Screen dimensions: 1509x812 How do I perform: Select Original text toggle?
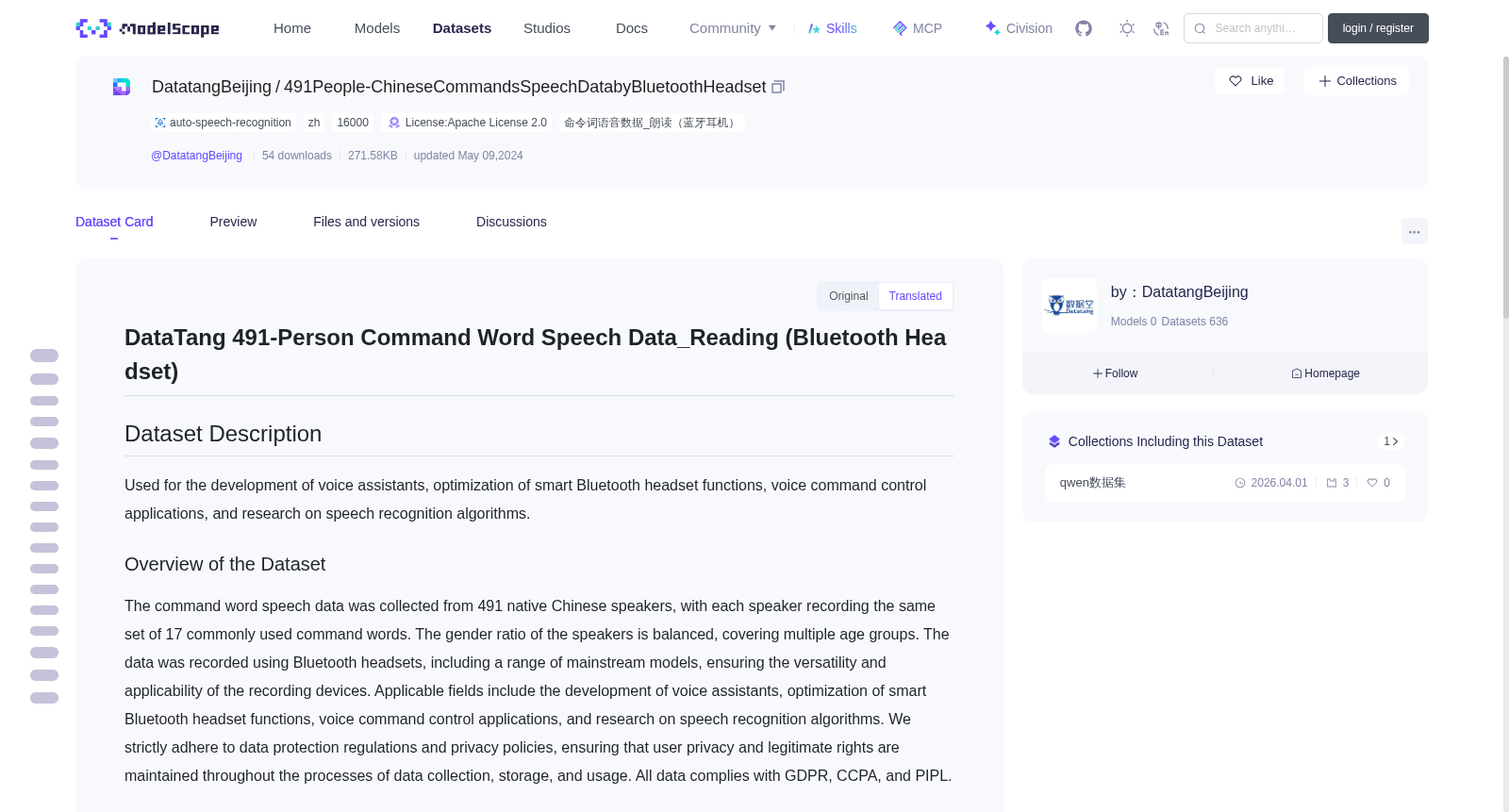(849, 296)
